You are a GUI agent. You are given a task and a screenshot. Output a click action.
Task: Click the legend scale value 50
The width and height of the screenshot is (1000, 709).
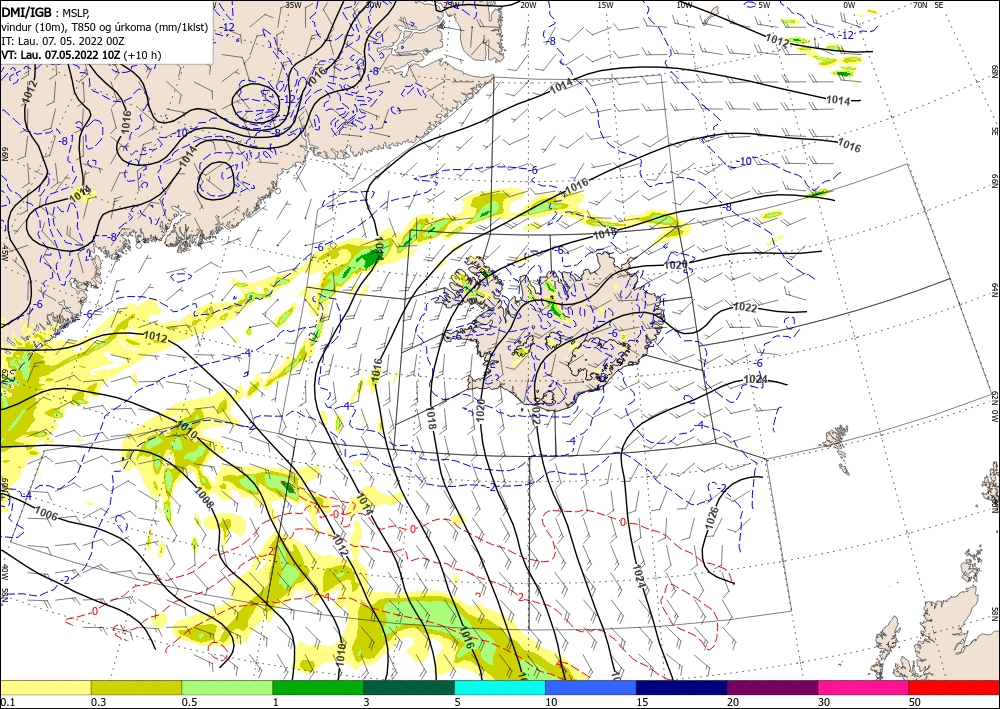915,702
